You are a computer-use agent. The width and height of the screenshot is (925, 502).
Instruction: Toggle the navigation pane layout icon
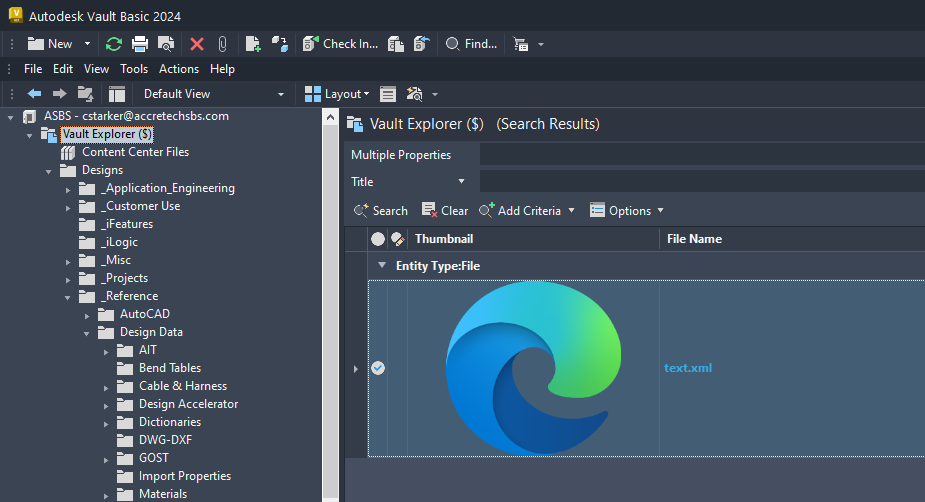pos(117,94)
